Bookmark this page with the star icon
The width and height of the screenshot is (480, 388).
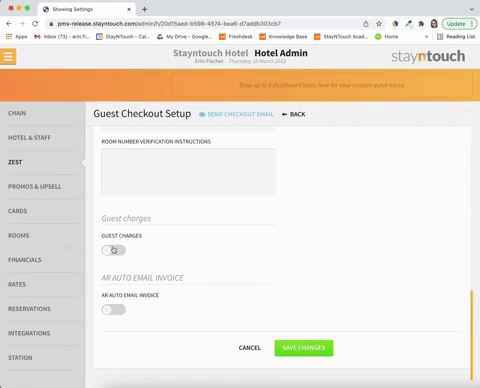[x=379, y=24]
